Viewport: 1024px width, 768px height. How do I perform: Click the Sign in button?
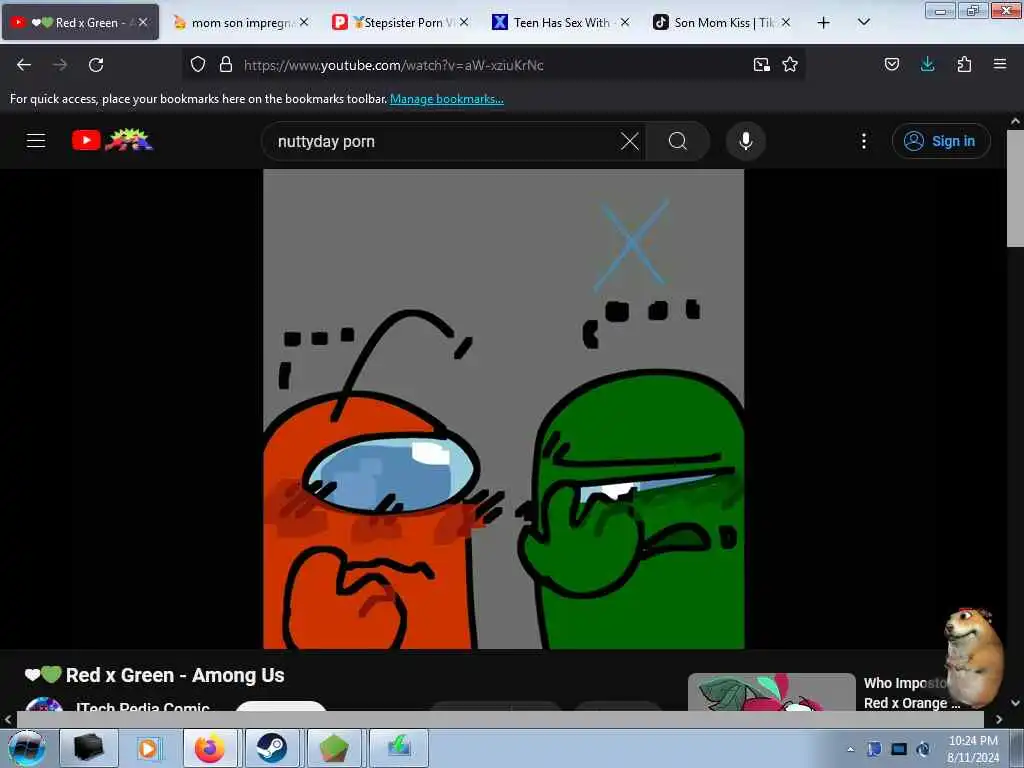941,141
